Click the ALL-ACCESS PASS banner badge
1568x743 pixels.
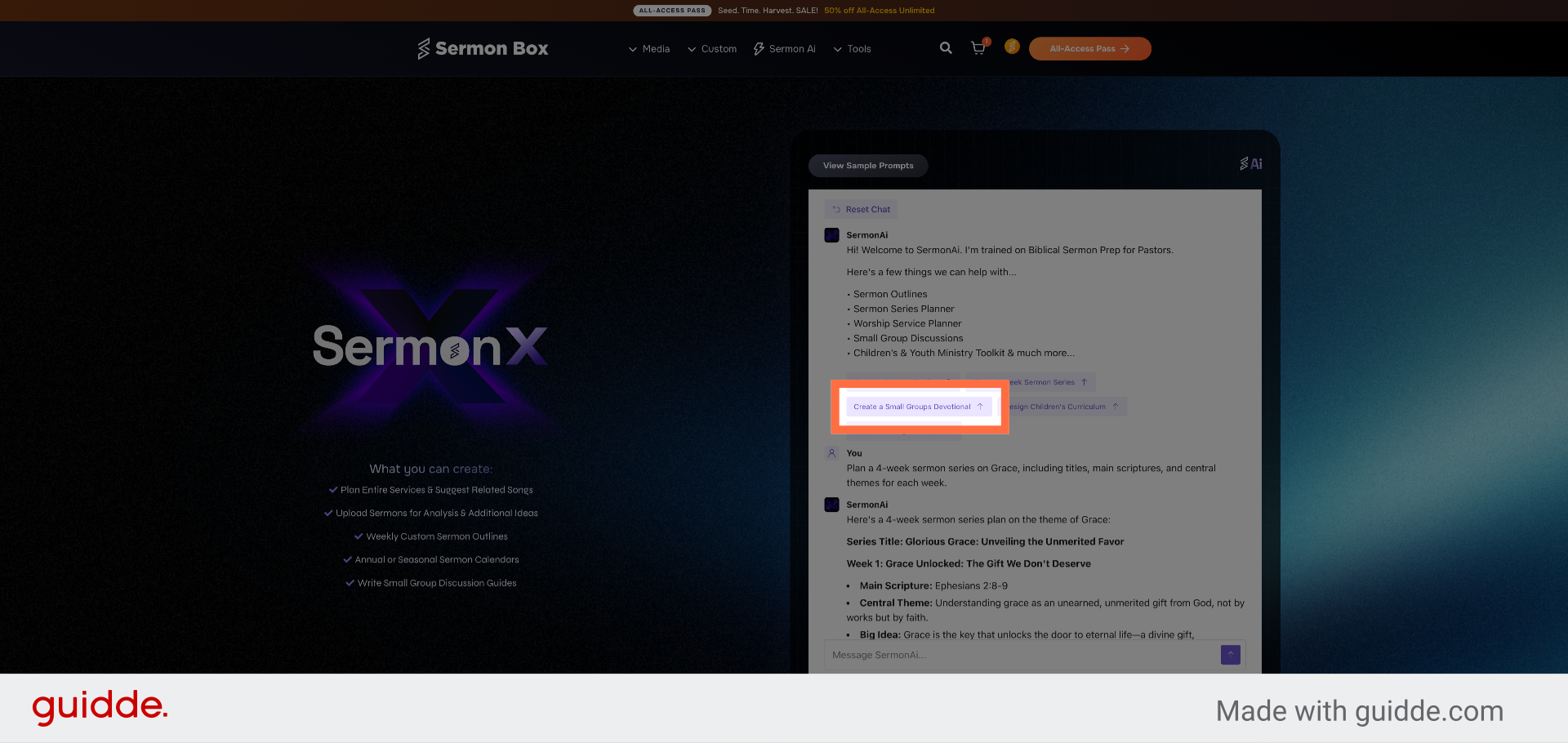[672, 11]
